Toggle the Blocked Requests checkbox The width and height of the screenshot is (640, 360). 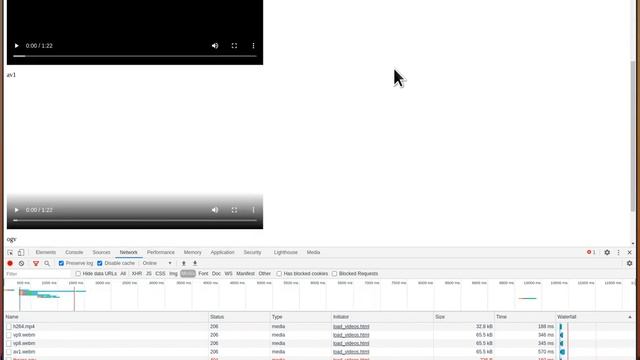pos(335,274)
